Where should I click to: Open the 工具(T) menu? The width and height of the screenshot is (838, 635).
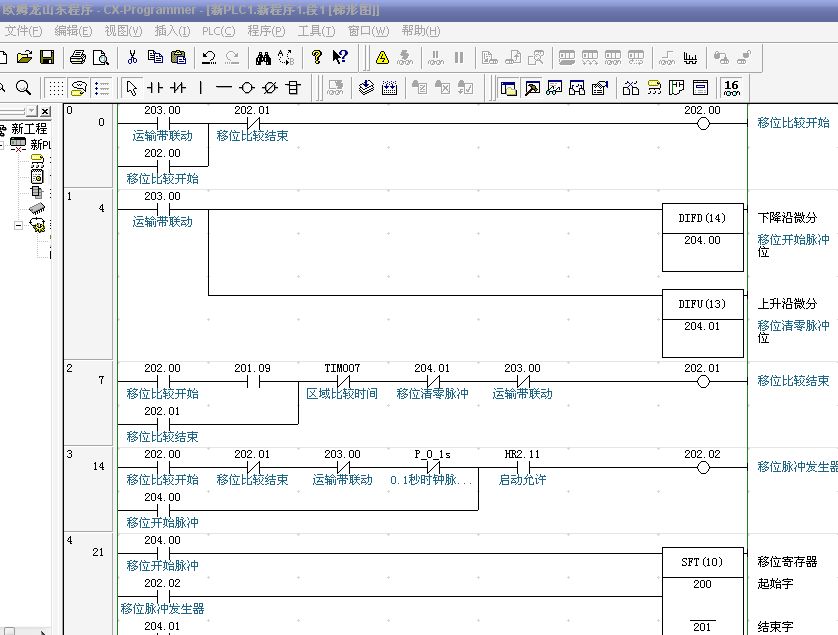(316, 31)
